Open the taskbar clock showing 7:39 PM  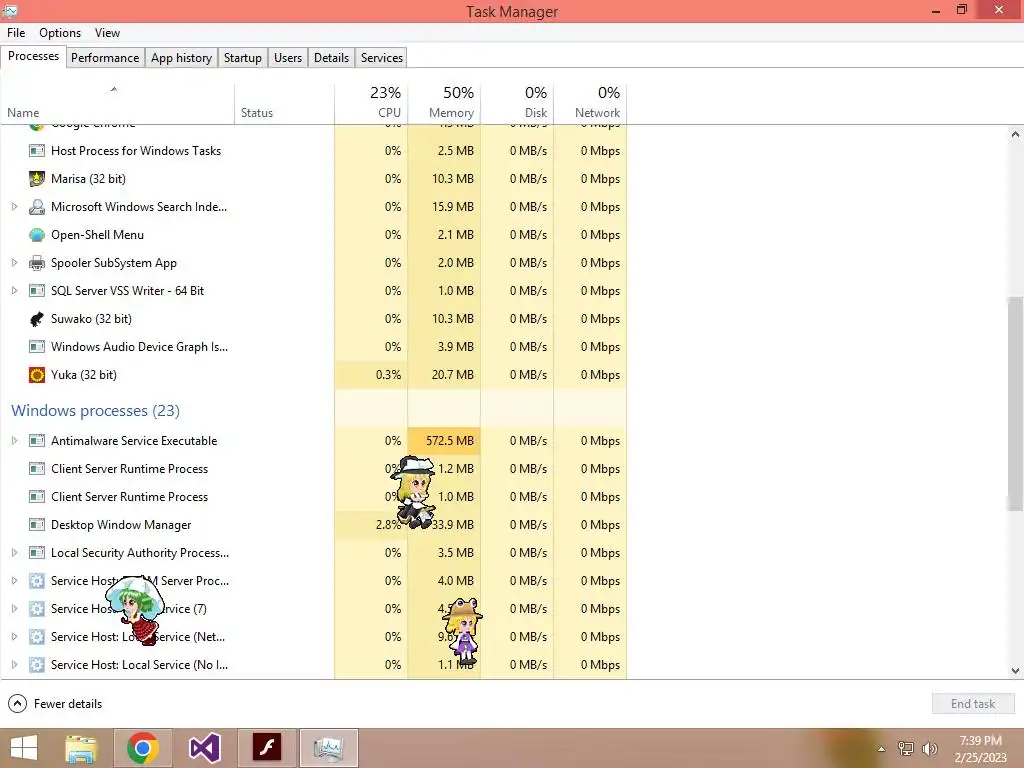pos(980,749)
